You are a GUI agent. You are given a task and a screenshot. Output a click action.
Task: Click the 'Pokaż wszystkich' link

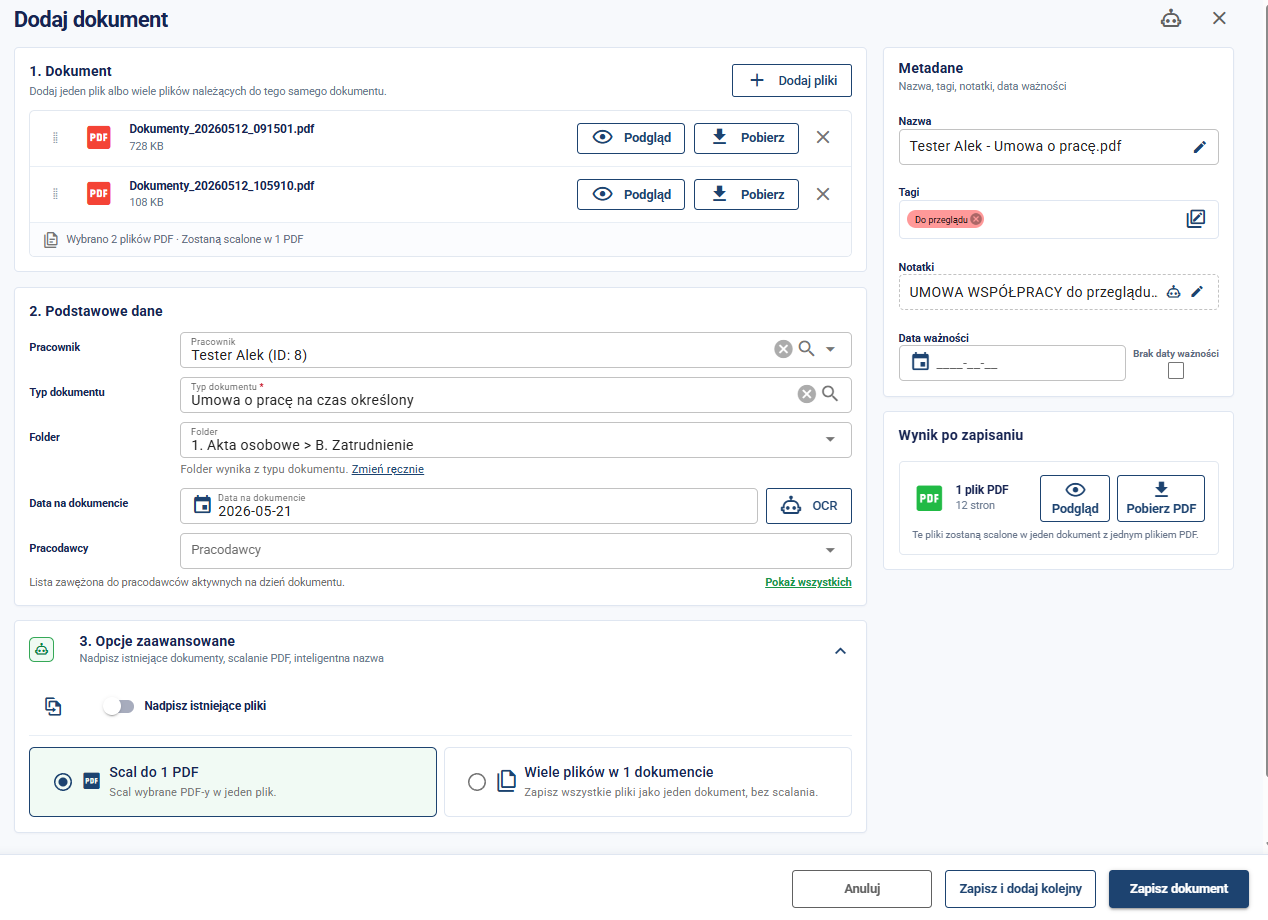click(x=808, y=582)
